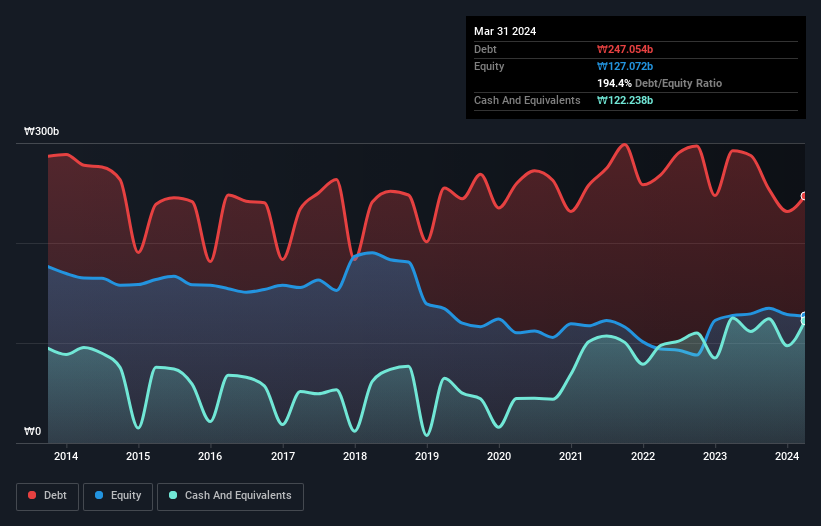
Task: Select the 2018 x-axis label
Action: point(355,456)
